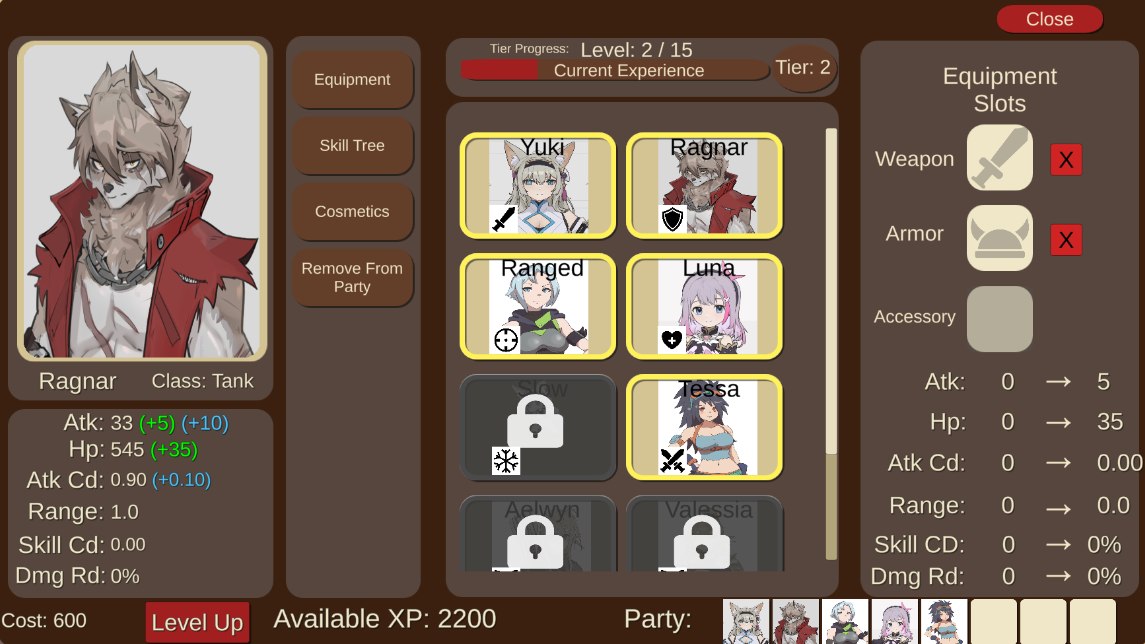The image size is (1145, 644).
Task: Click the locked Valessia character padlock
Action: 702,541
